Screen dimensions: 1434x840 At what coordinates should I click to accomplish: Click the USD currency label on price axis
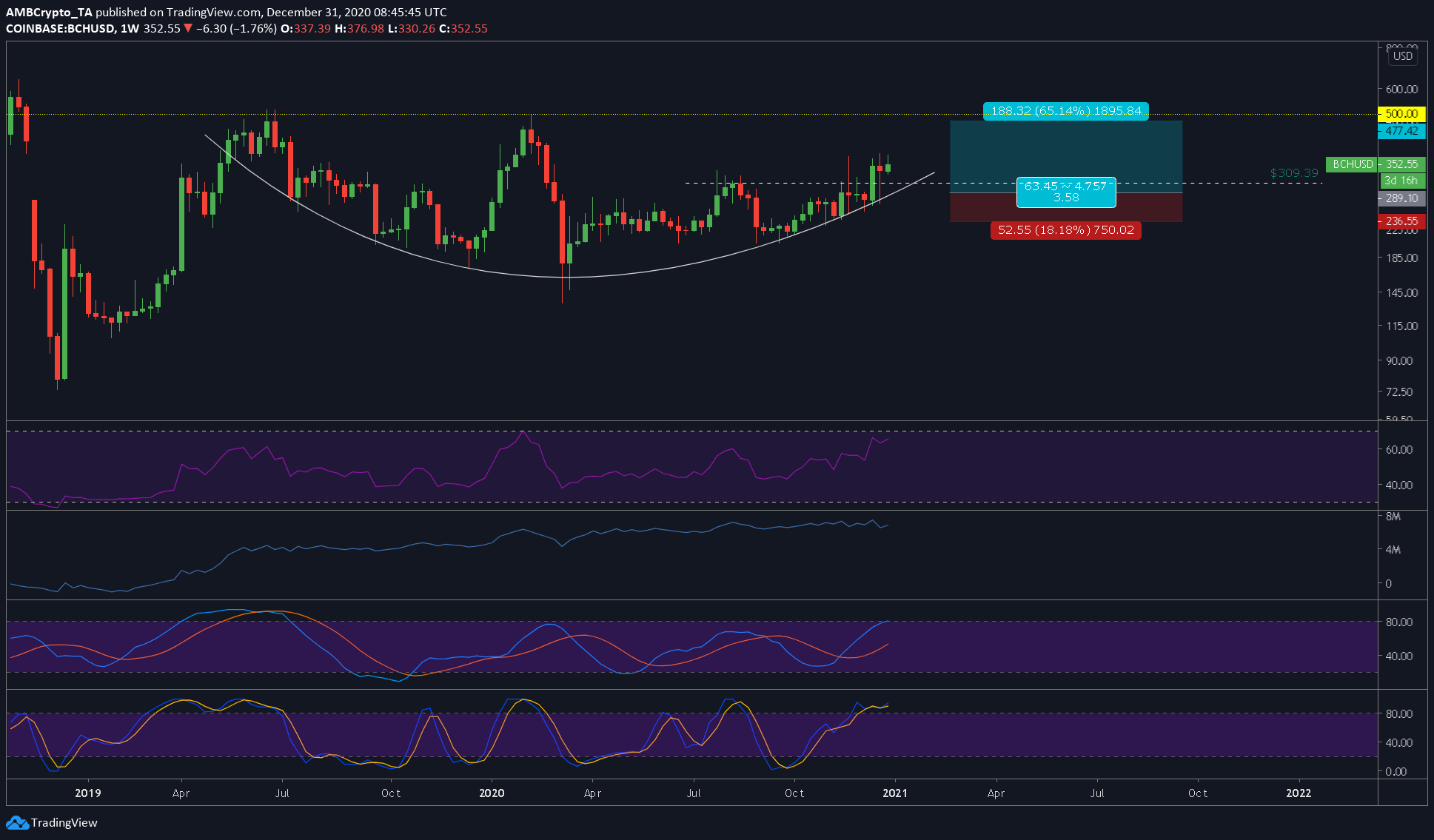pos(1403,56)
